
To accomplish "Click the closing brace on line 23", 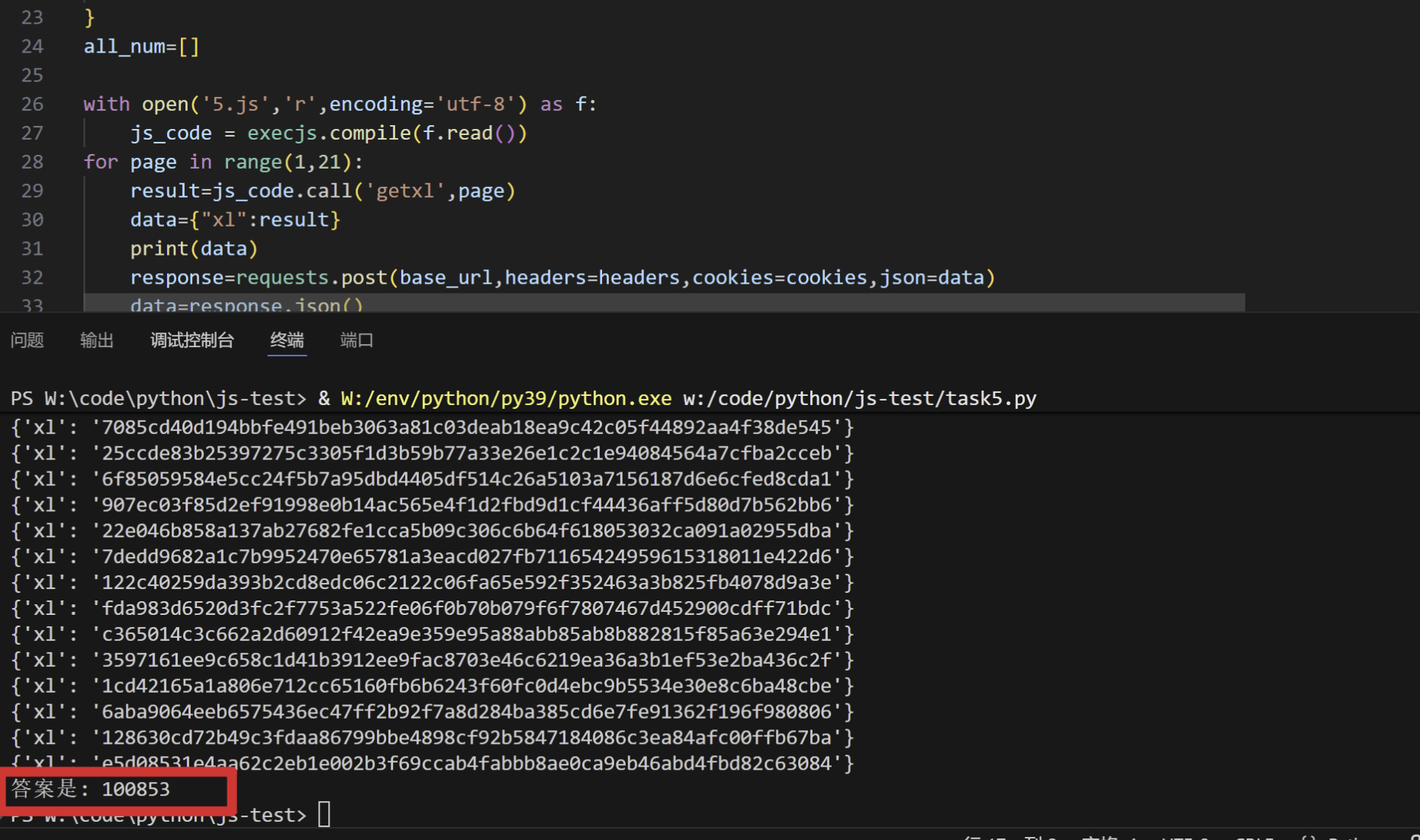I will [89, 18].
